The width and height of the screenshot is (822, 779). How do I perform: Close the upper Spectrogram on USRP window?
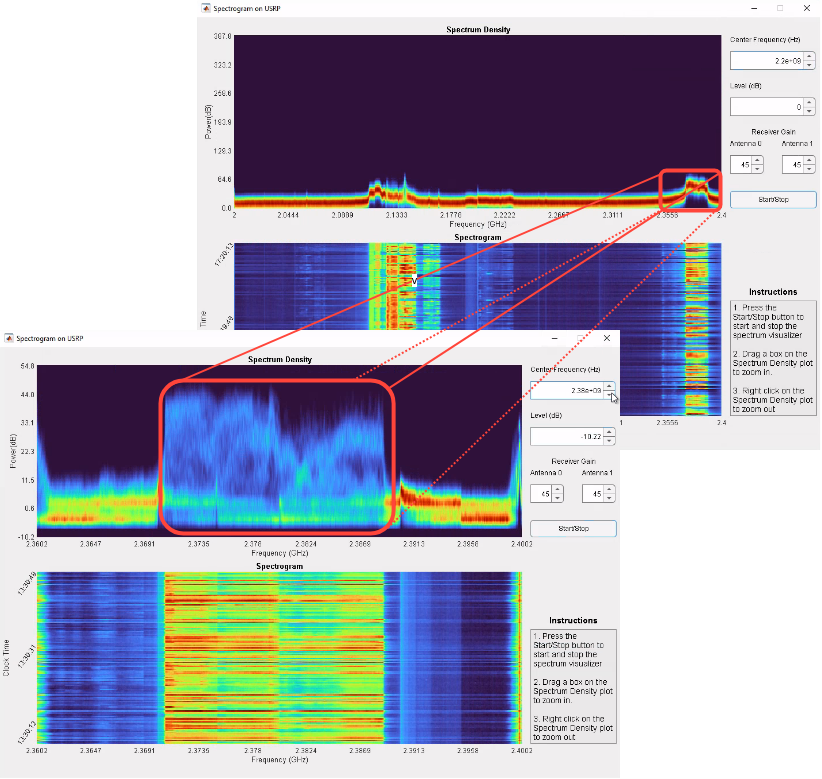click(x=805, y=7)
